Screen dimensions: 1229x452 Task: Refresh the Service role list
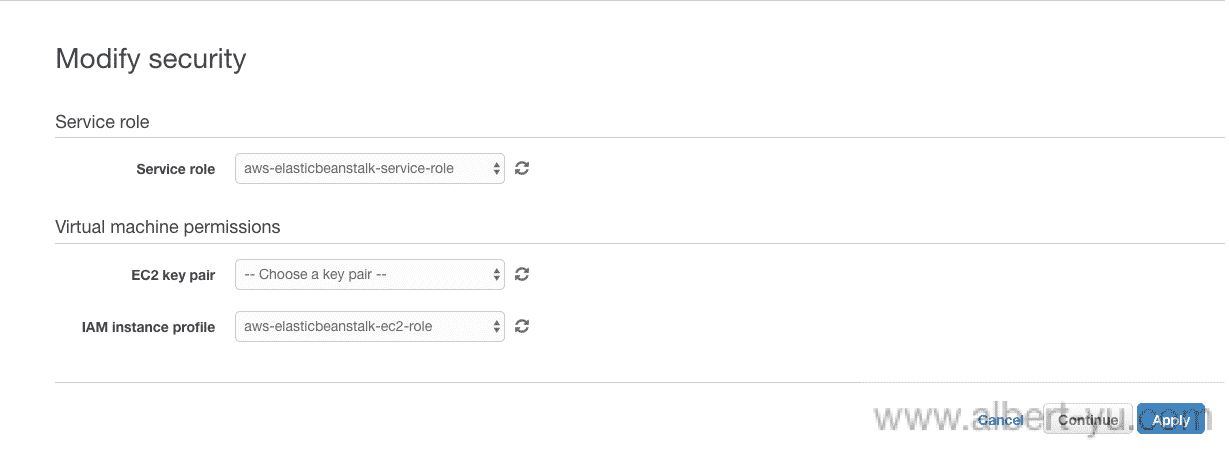[x=522, y=168]
